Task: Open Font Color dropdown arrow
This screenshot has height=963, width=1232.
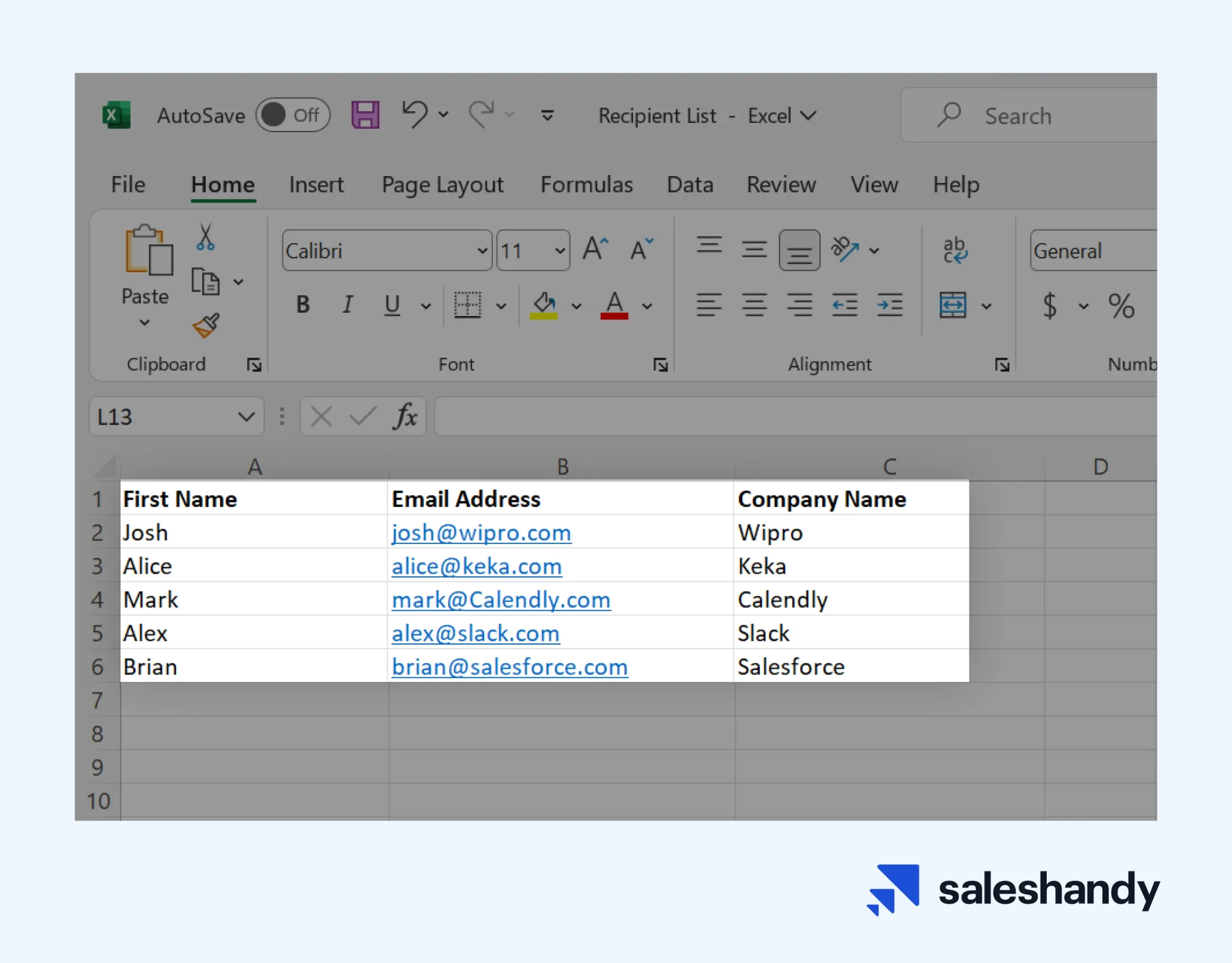Action: (x=647, y=306)
